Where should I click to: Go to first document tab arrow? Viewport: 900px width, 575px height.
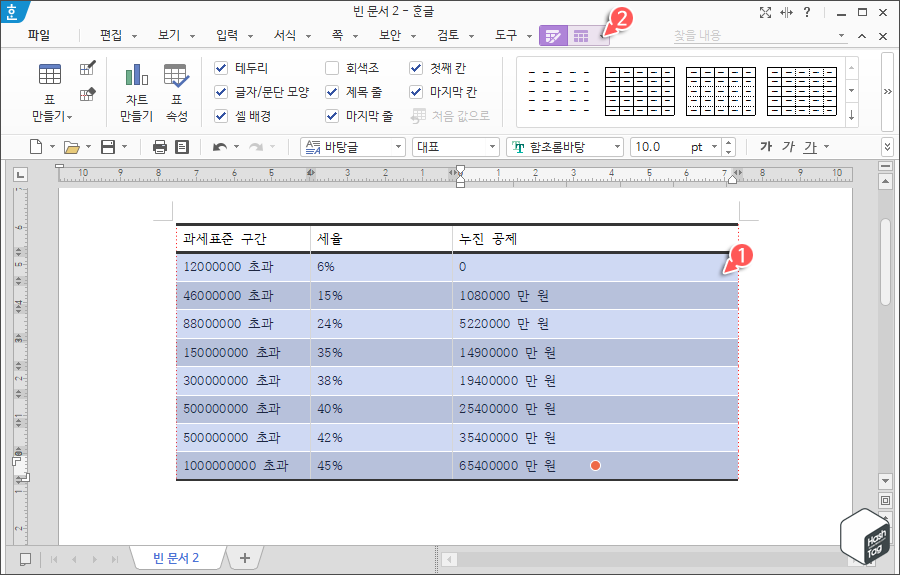coord(54,559)
